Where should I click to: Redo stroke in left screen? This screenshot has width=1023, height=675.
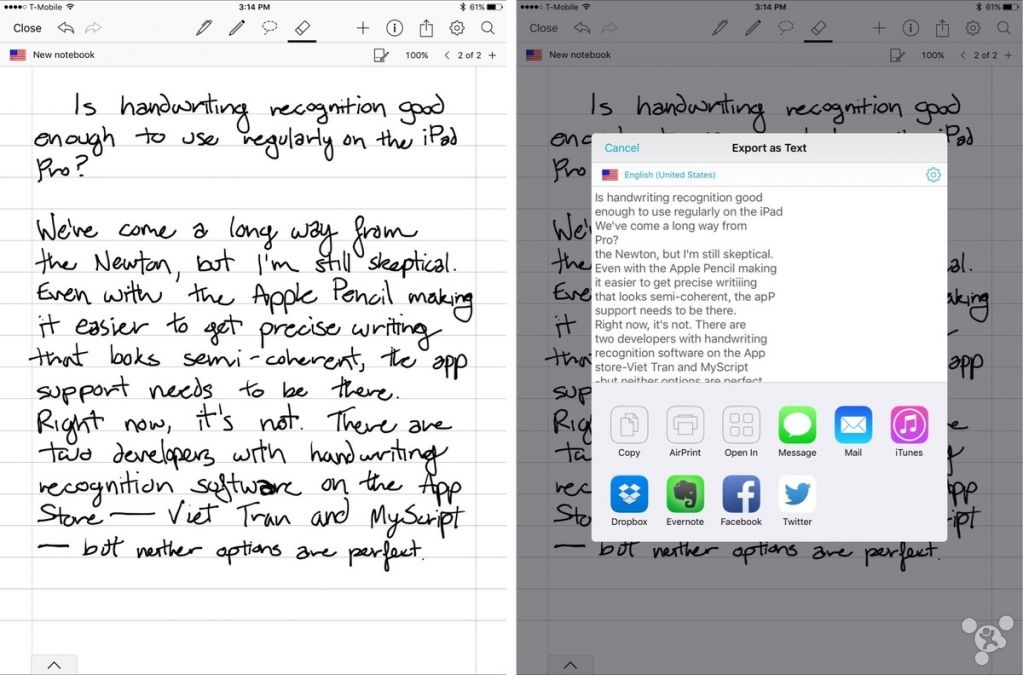click(93, 28)
